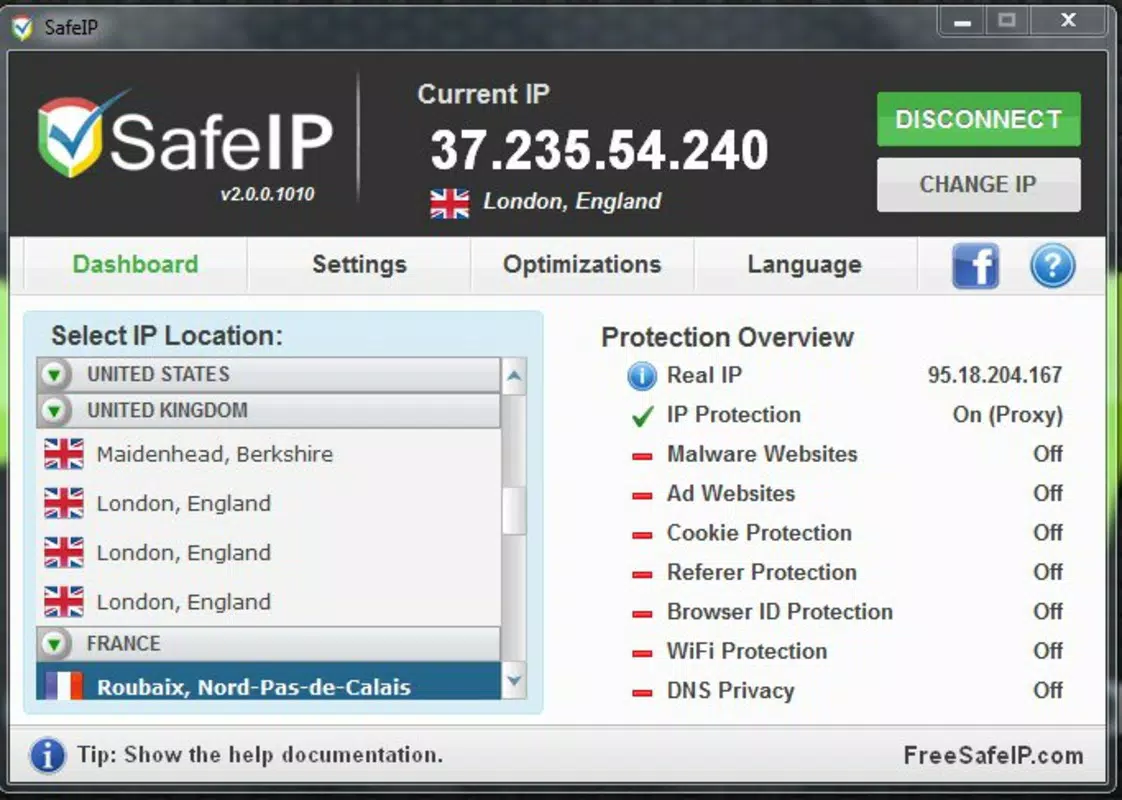The height and width of the screenshot is (800, 1122).
Task: Open the SafeIP Facebook page icon
Action: 975,265
